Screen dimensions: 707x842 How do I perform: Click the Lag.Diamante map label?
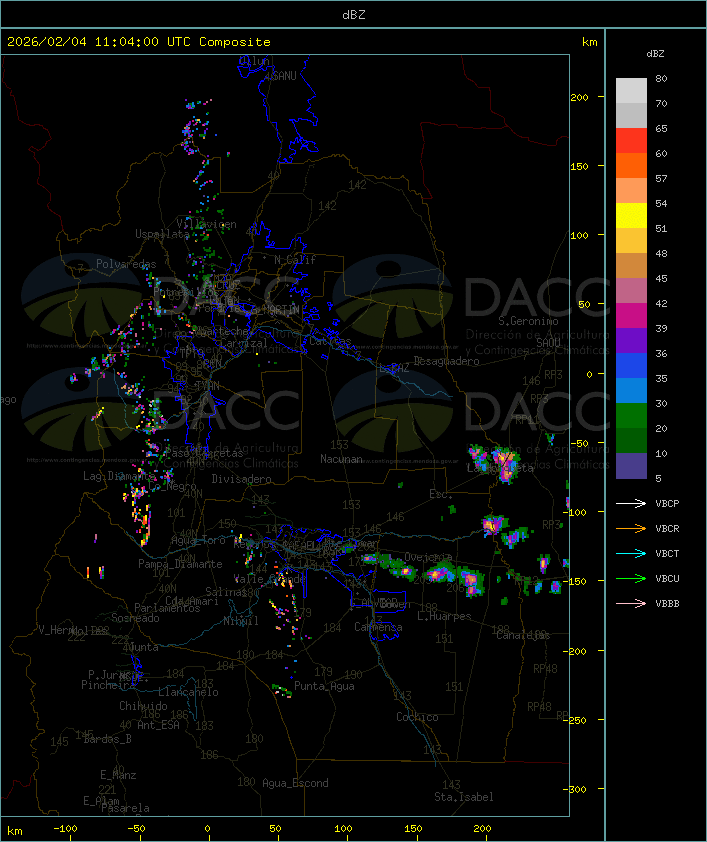tap(120, 476)
